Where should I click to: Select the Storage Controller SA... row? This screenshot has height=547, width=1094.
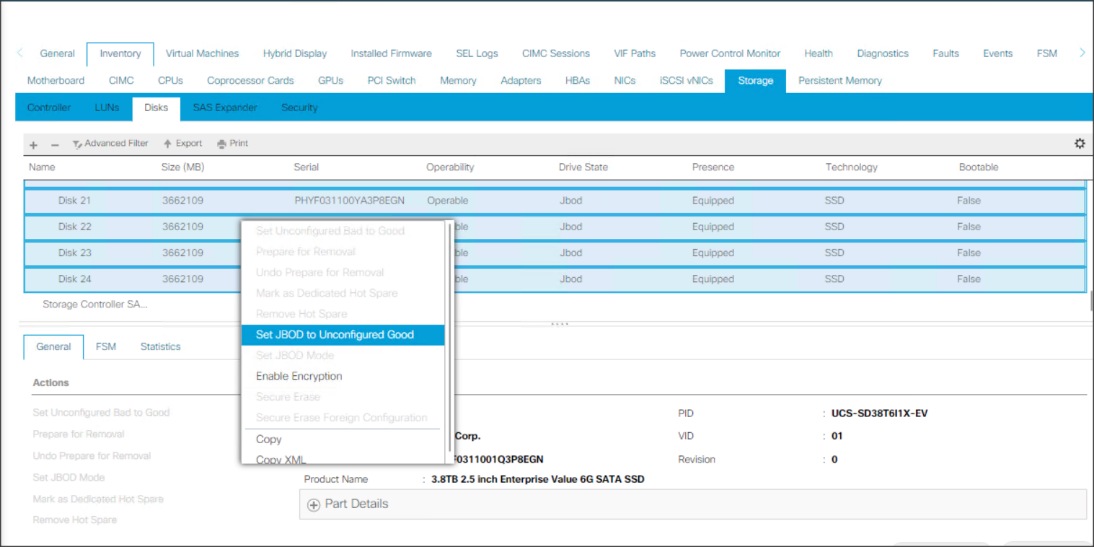point(95,304)
